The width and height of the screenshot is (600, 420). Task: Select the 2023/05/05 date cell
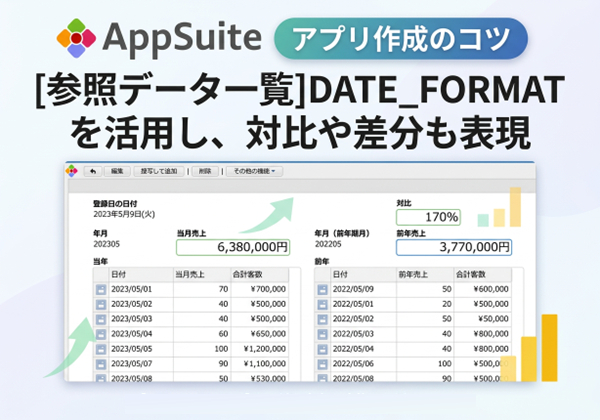(141, 349)
